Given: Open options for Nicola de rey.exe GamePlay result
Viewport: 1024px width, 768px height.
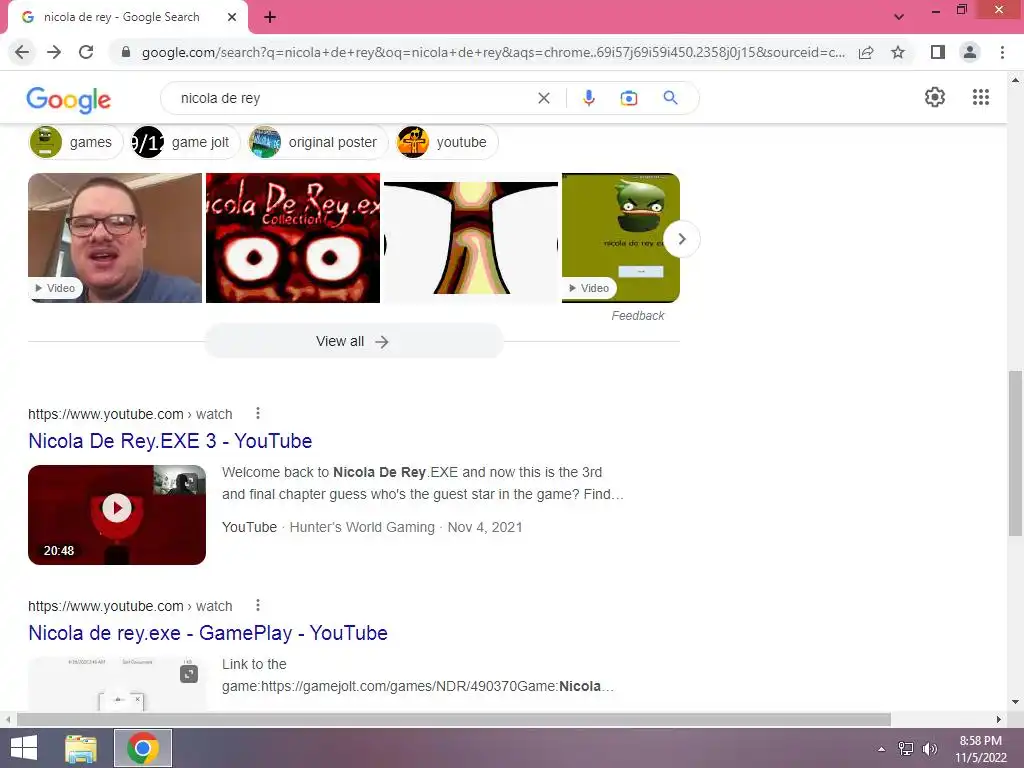Looking at the screenshot, I should pos(258,605).
